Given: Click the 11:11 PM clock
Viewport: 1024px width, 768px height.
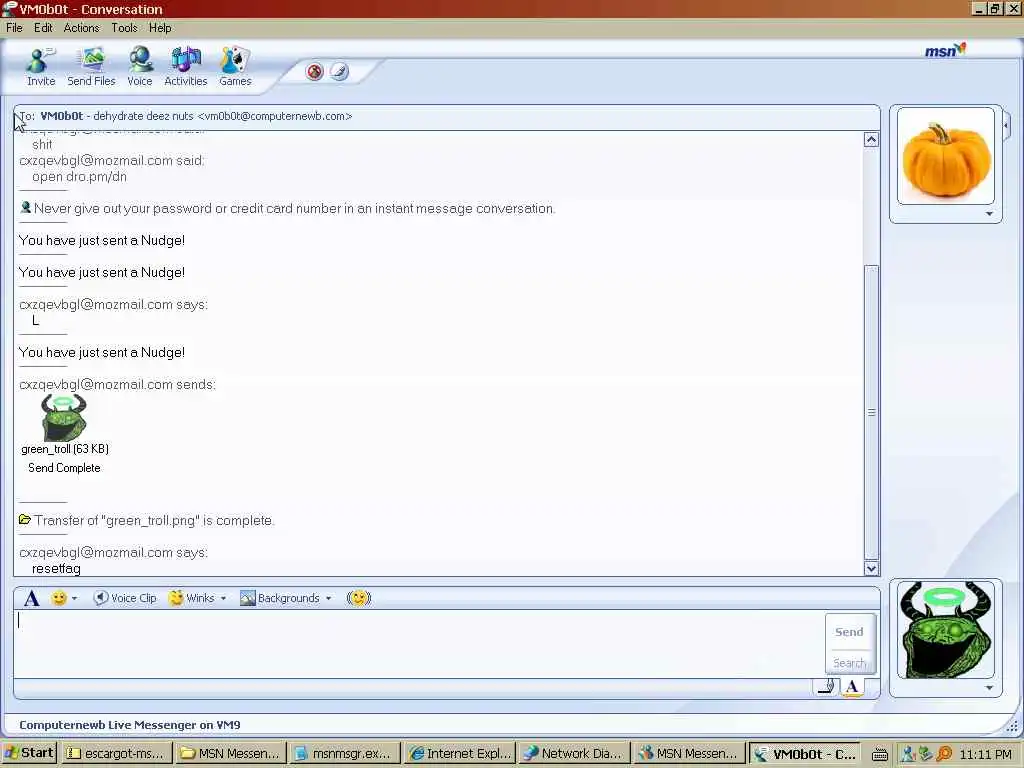Looking at the screenshot, I should pos(985,754).
